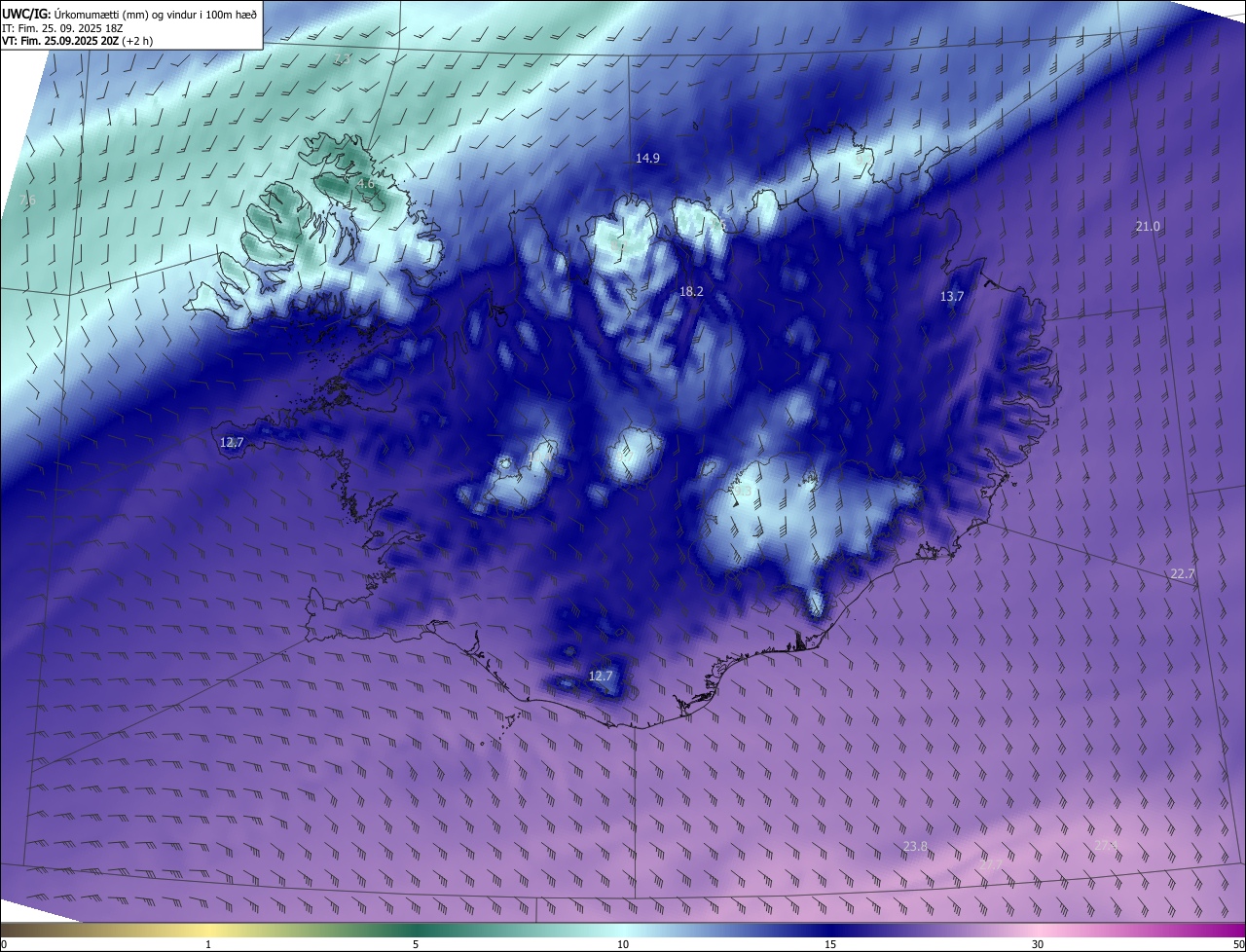
Task: Click the 12.7 value off the west peninsula
Action: coord(232,442)
